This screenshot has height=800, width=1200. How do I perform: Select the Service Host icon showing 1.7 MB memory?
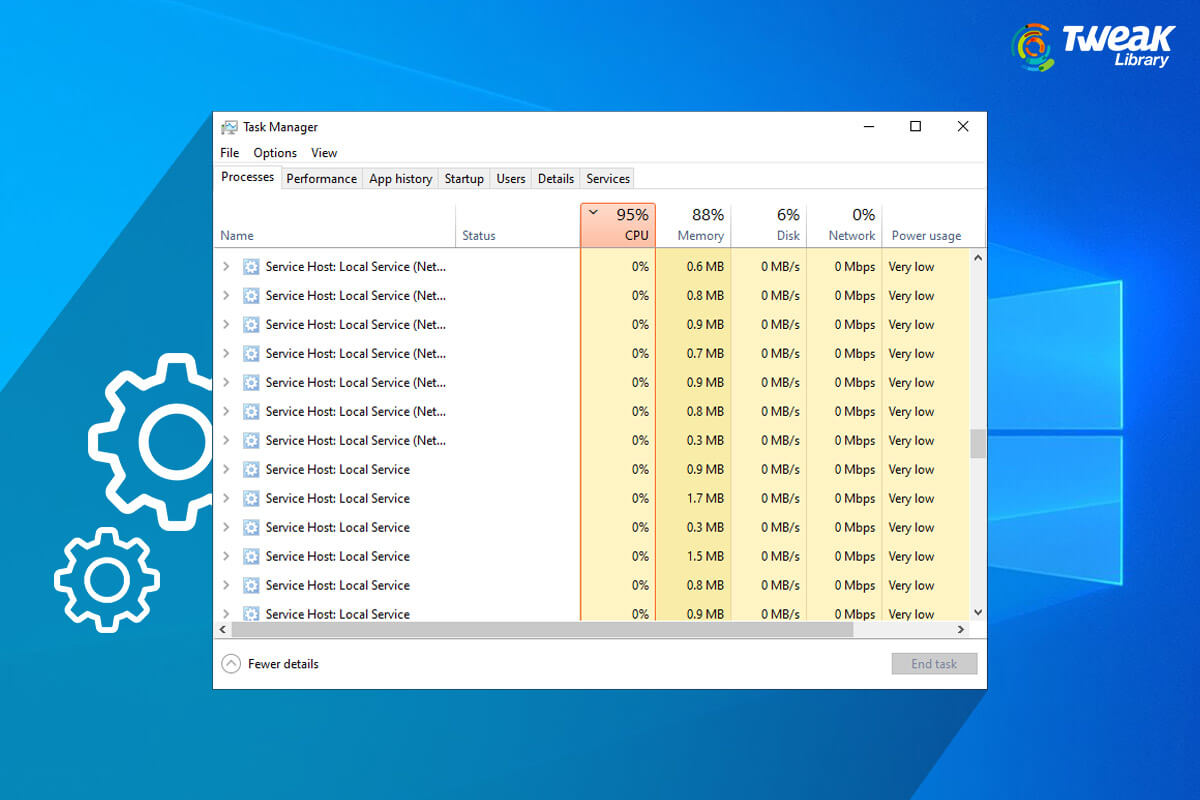pos(250,498)
